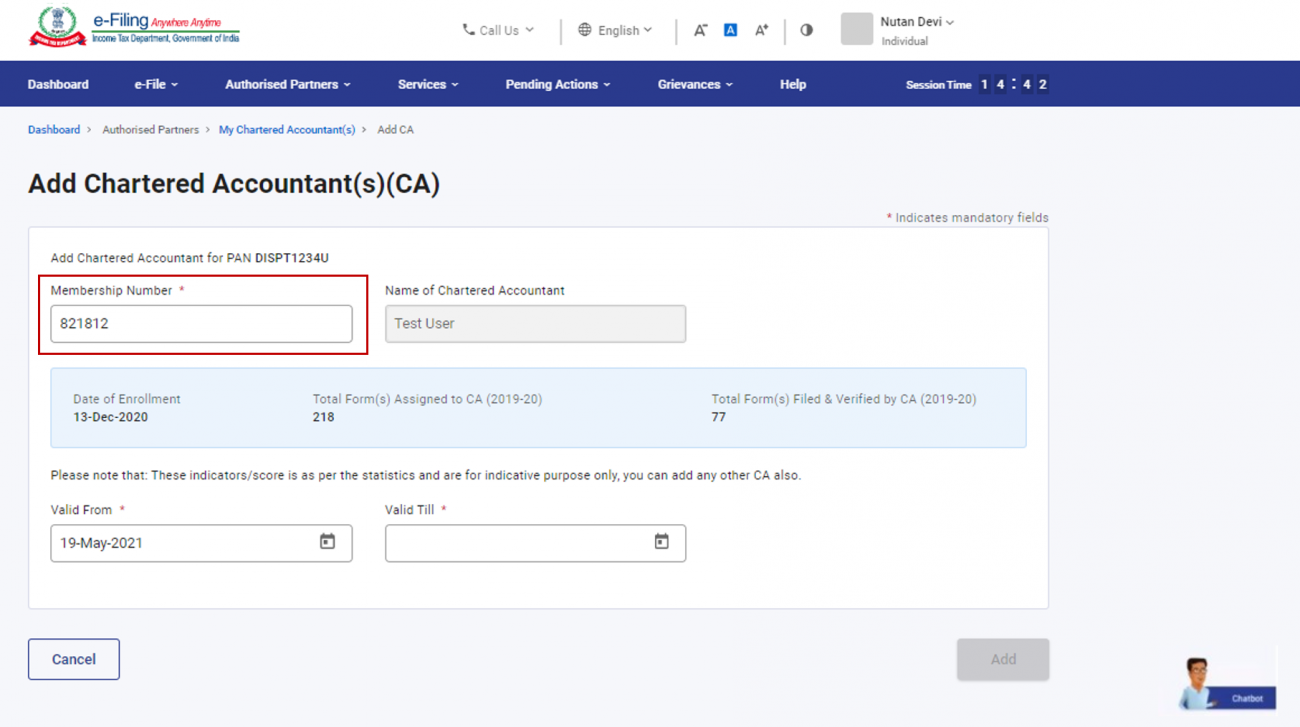Decrease text size with A- icon
This screenshot has width=1300, height=727.
[x=701, y=30]
